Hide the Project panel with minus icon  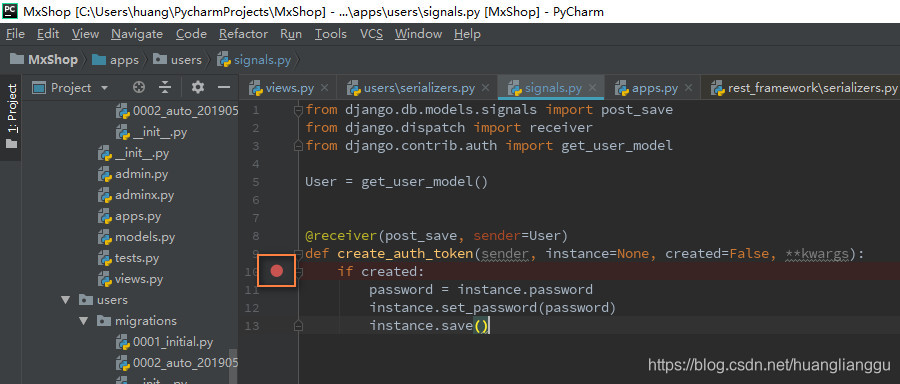224,87
